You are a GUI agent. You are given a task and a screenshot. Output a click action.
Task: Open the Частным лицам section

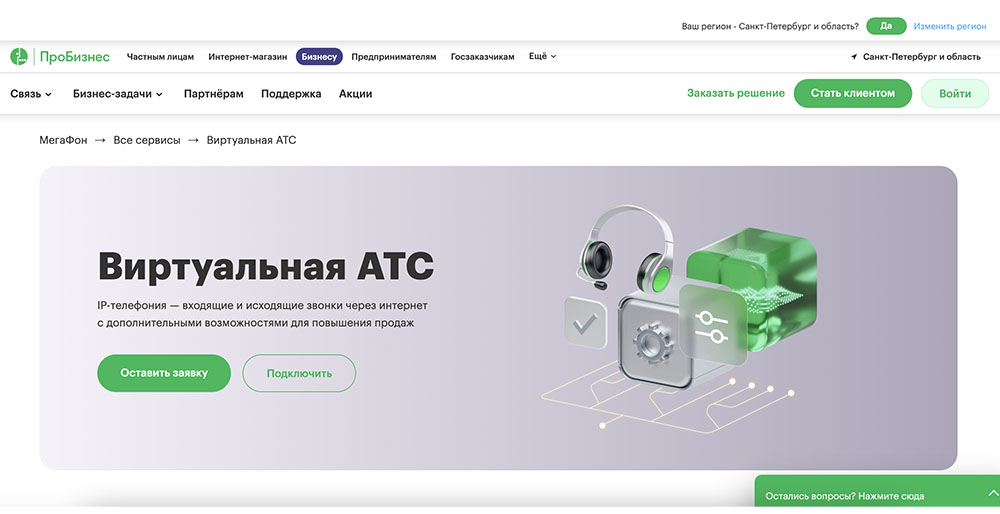(160, 57)
